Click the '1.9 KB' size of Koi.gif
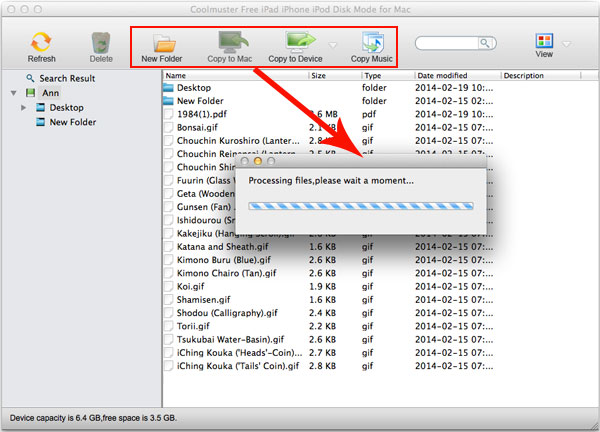 322,287
